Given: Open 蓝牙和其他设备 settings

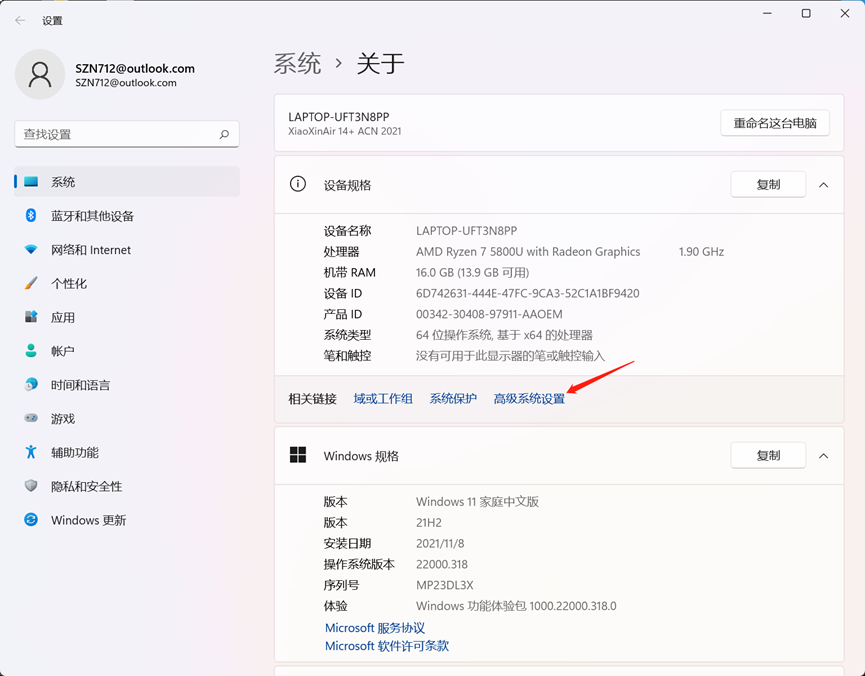Looking at the screenshot, I should [127, 216].
